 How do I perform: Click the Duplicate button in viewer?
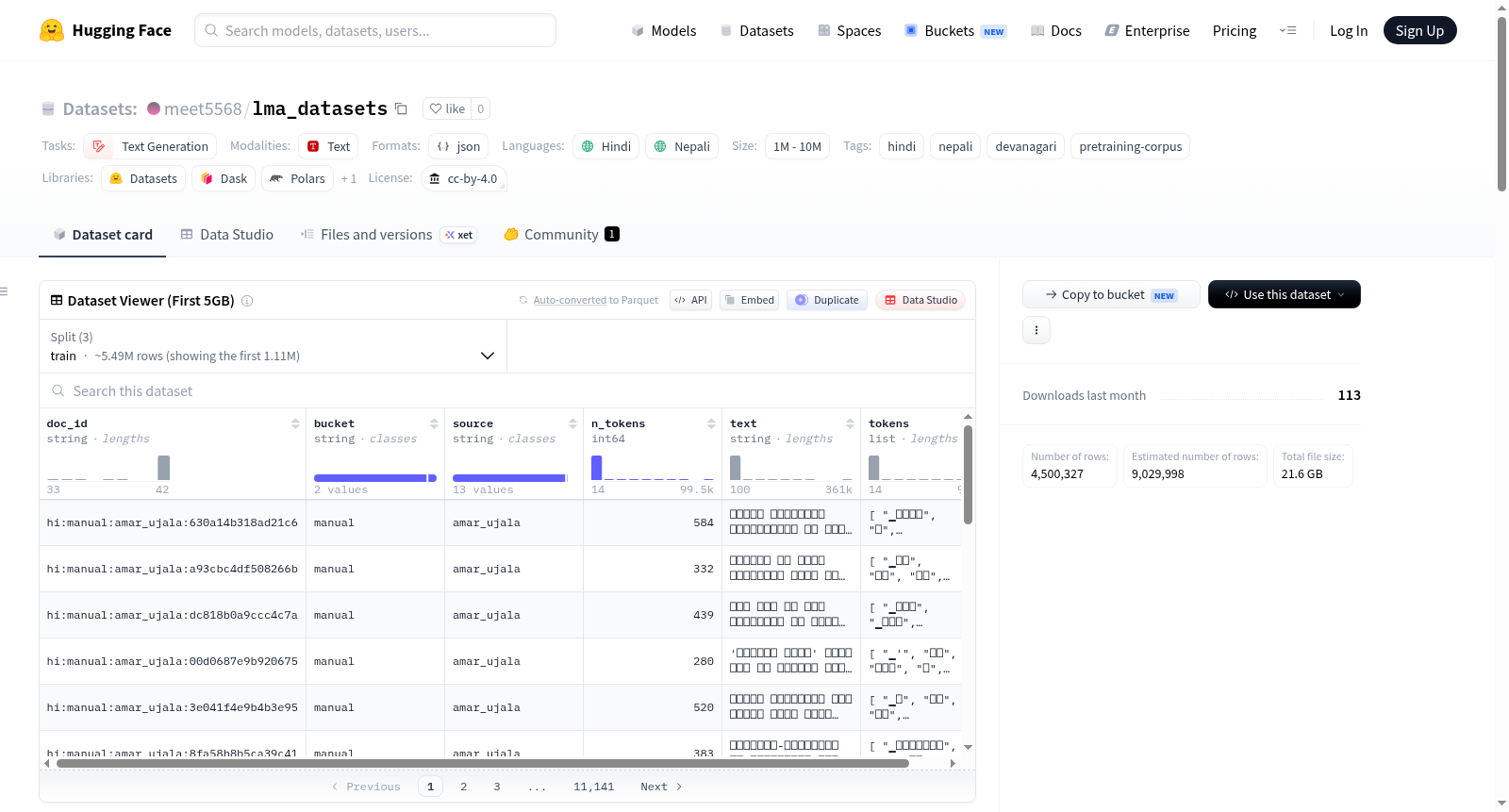click(827, 300)
